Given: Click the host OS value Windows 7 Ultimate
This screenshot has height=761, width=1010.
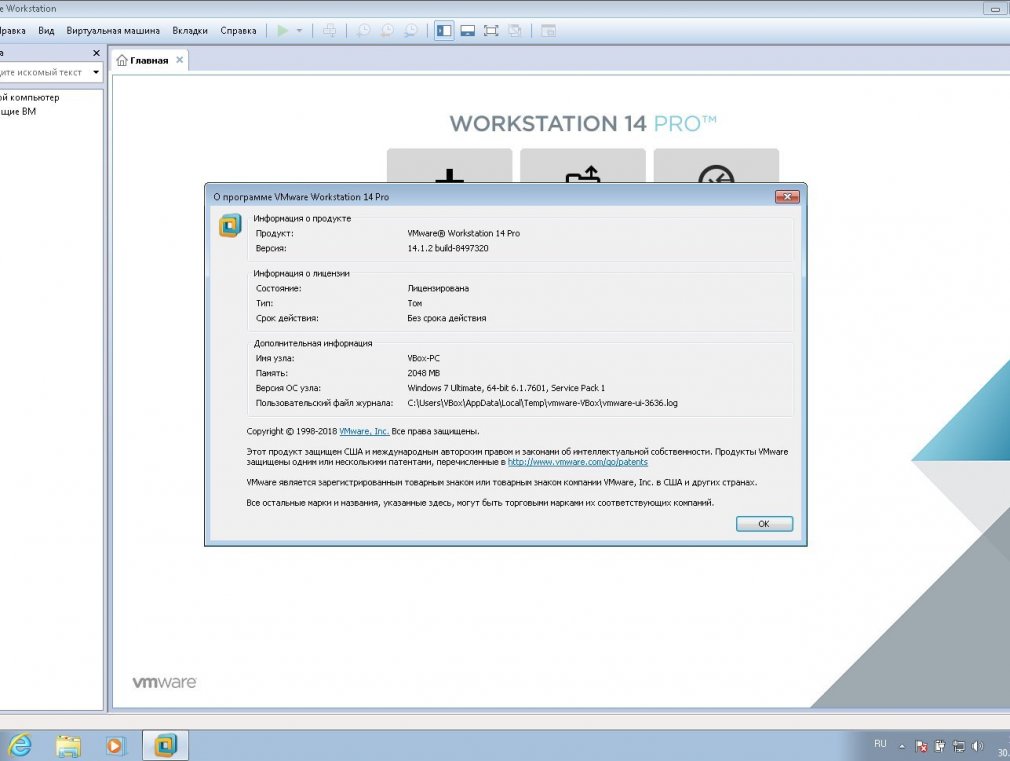Looking at the screenshot, I should click(506, 388).
